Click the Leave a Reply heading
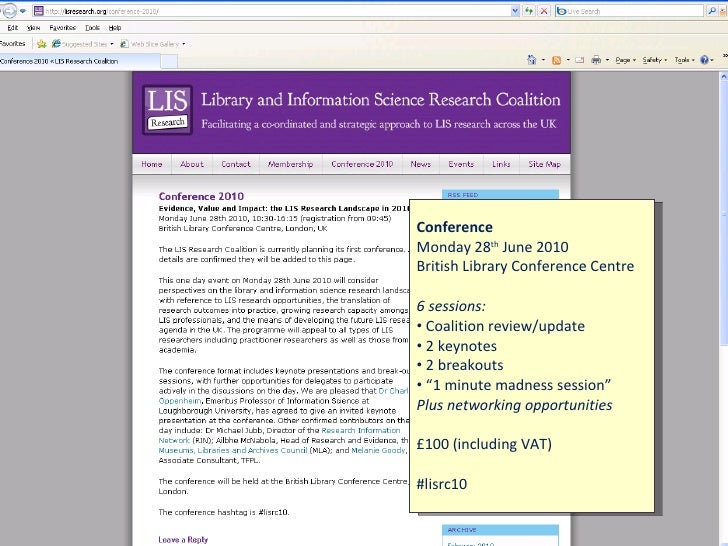This screenshot has width=728, height=546. pos(183,540)
